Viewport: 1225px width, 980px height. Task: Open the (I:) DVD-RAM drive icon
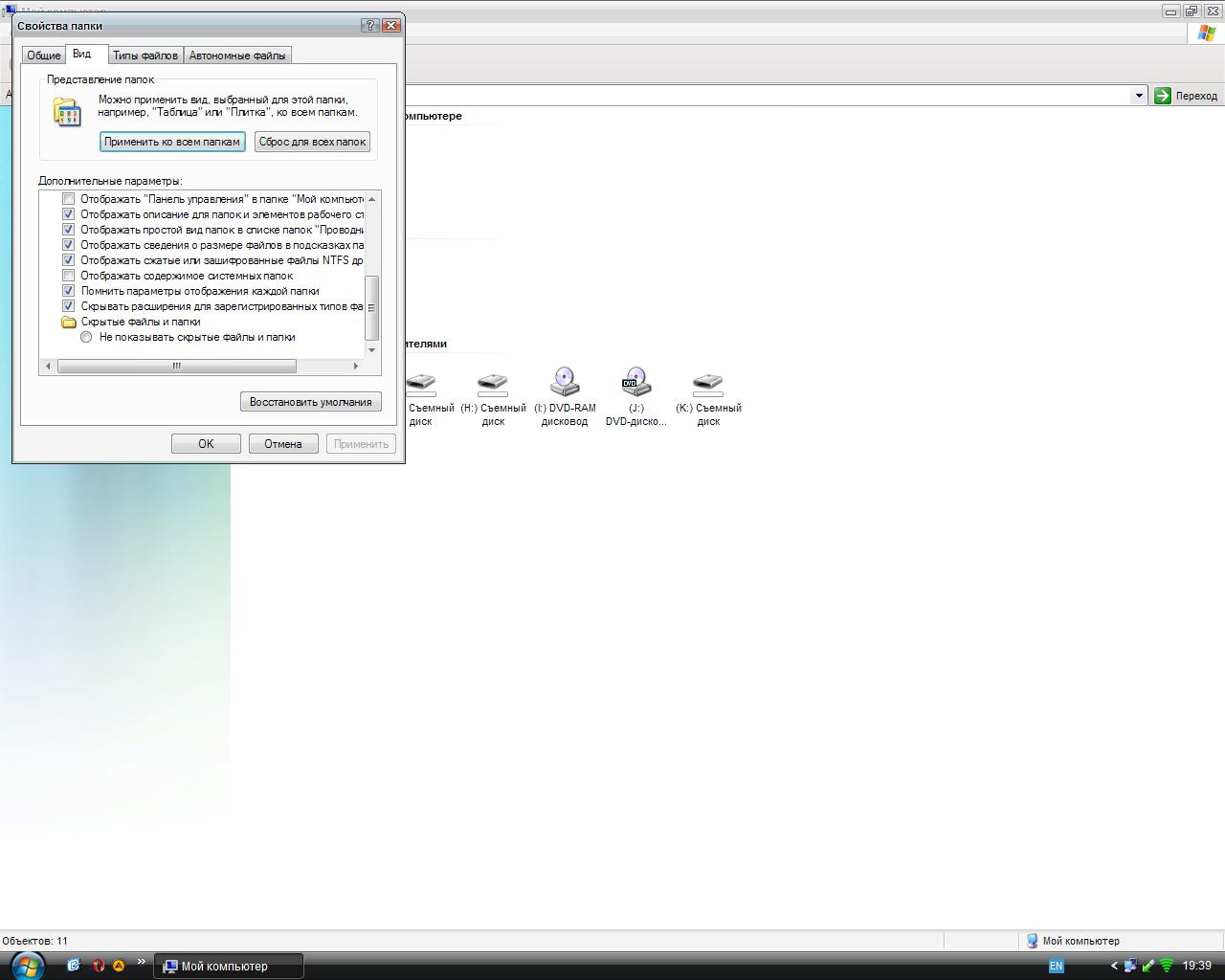pyautogui.click(x=565, y=383)
